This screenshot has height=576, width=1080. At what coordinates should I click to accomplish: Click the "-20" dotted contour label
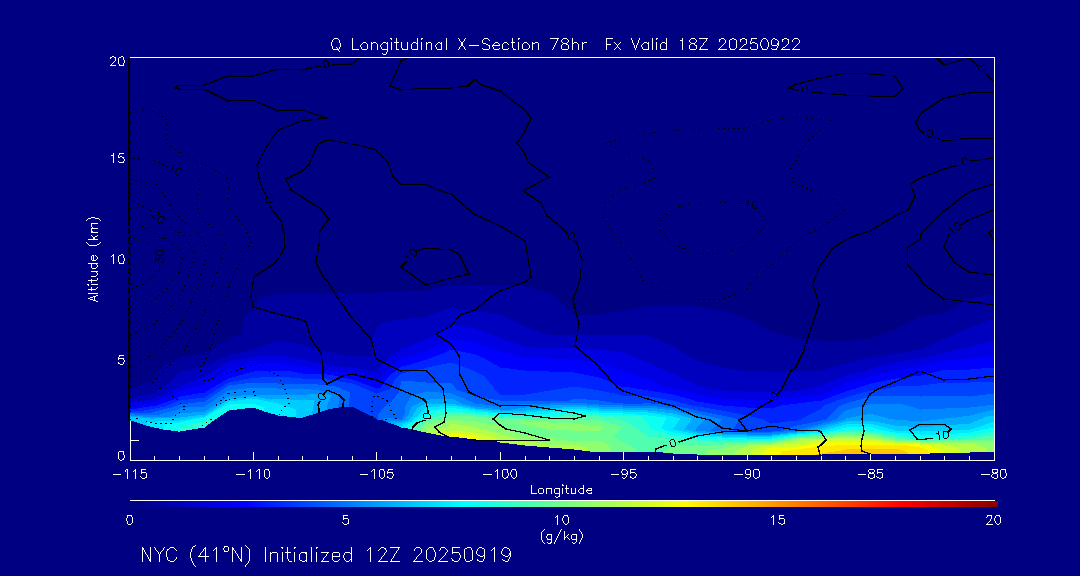tap(157, 218)
